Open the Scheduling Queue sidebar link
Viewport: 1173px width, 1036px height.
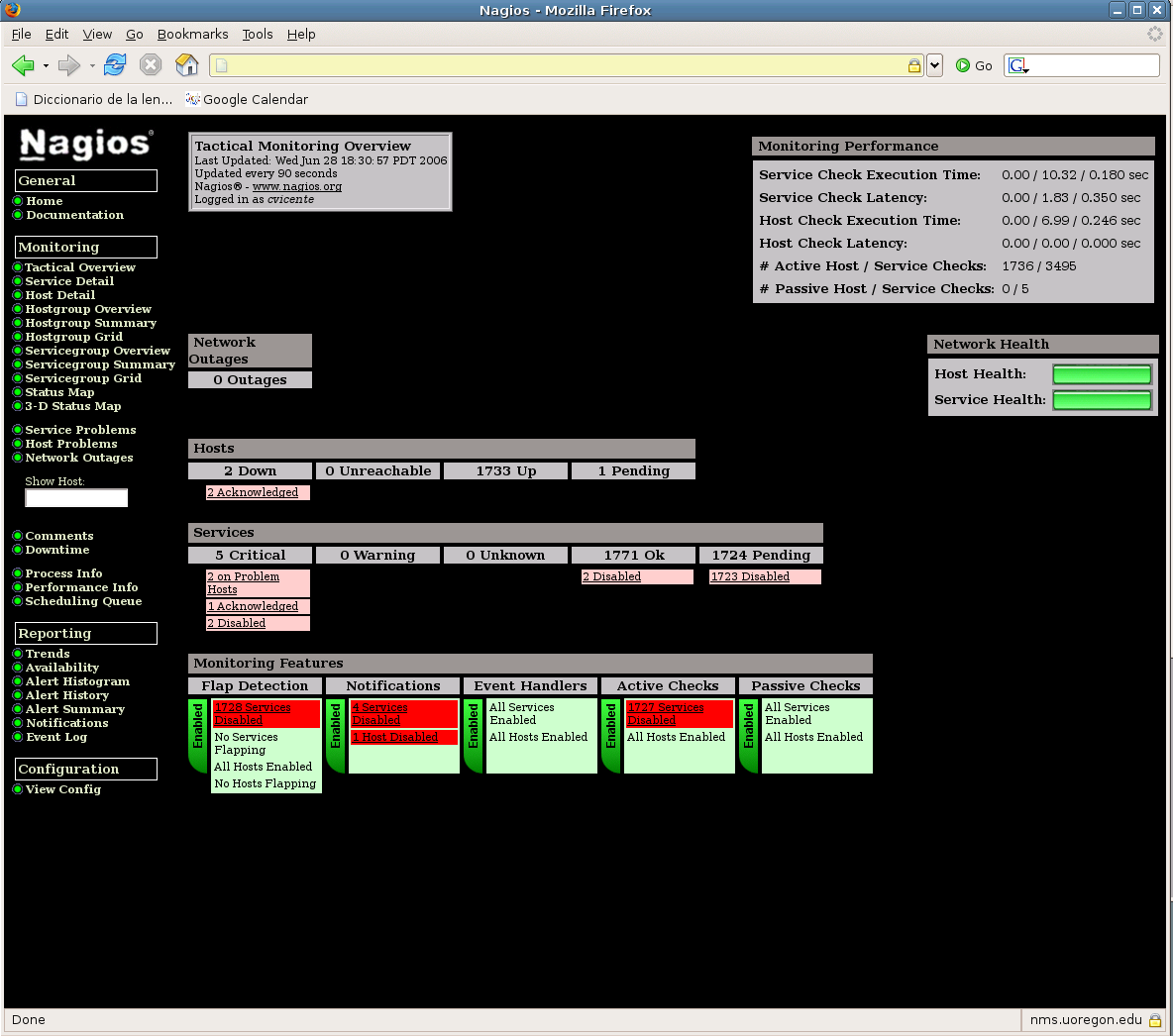point(83,601)
